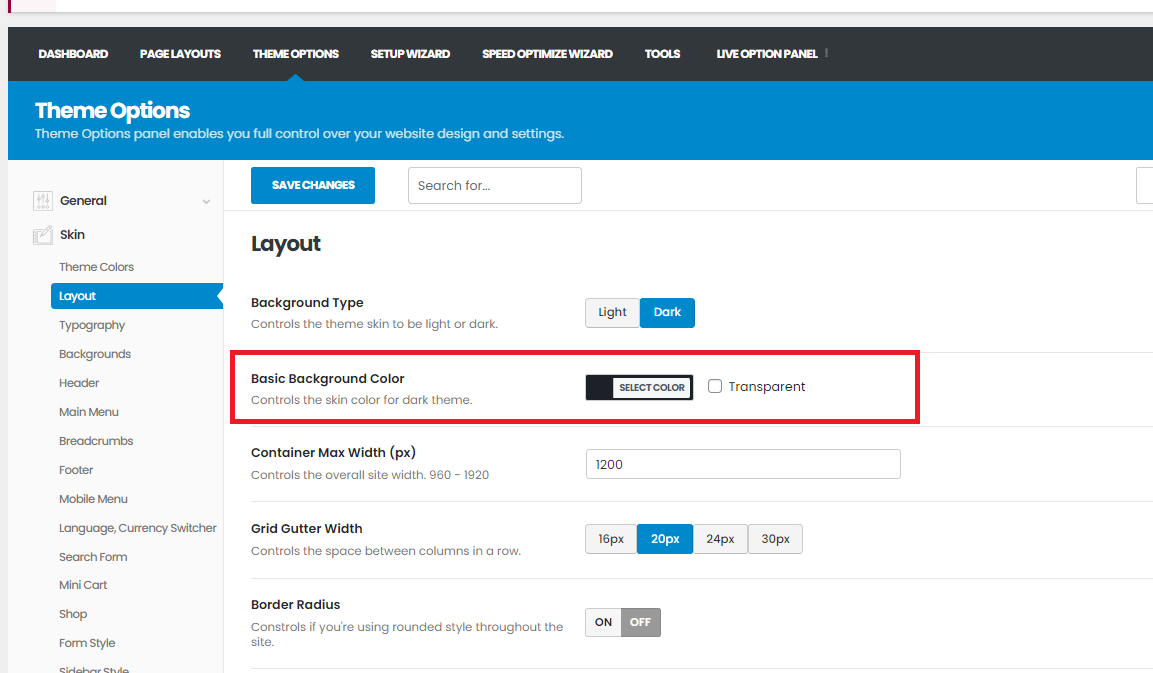The height and width of the screenshot is (673, 1153).
Task: Expand the General section chevron
Action: point(207,202)
